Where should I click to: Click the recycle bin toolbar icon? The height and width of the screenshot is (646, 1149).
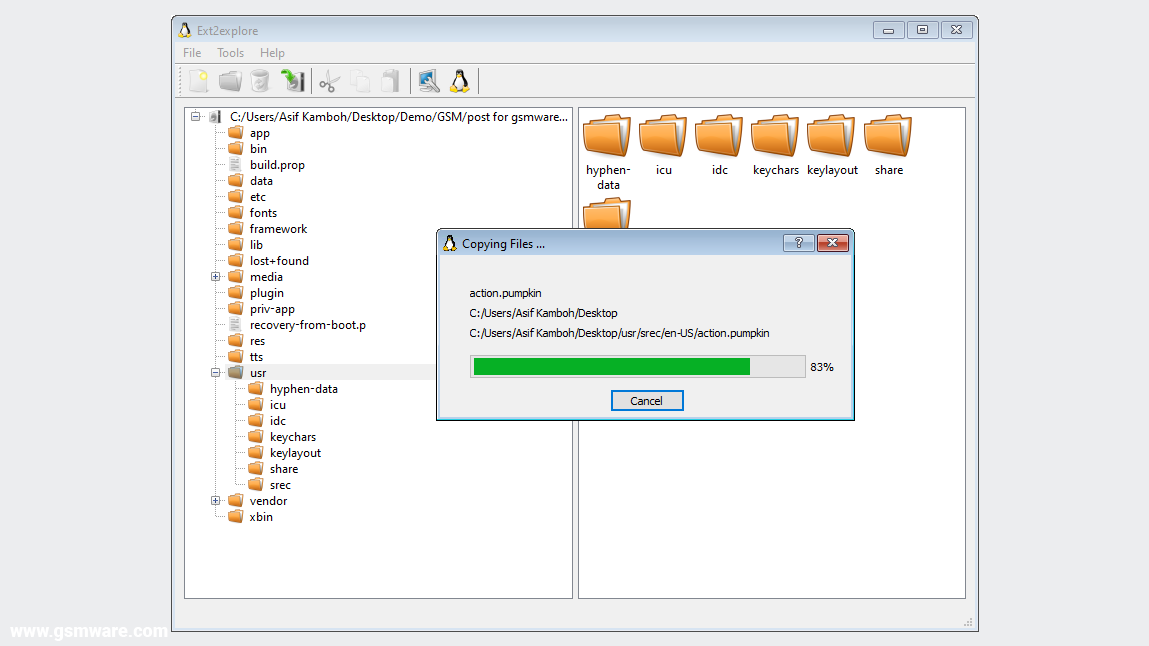(x=260, y=81)
